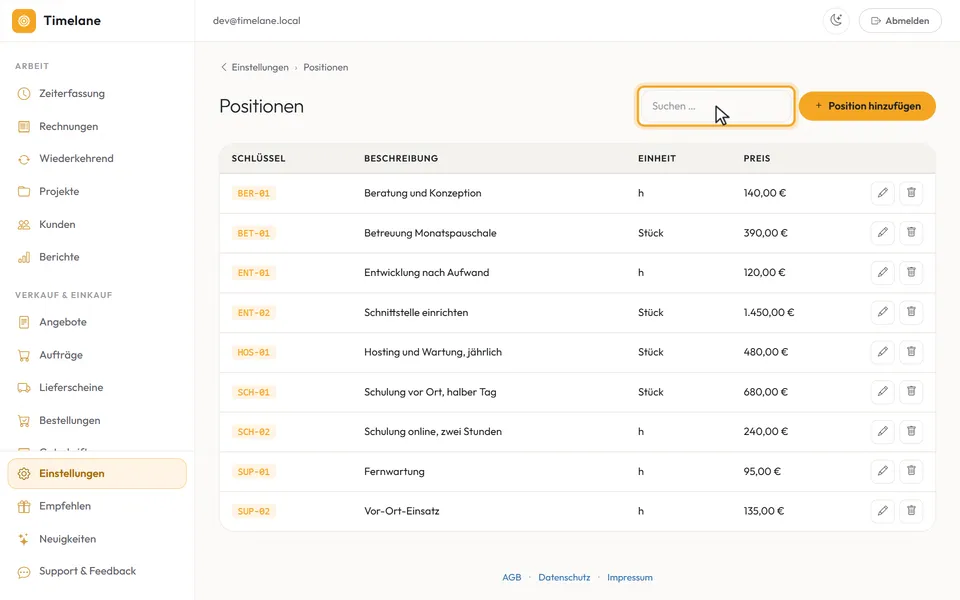
Task: Open Empfehlen
Action: [x=97, y=506]
